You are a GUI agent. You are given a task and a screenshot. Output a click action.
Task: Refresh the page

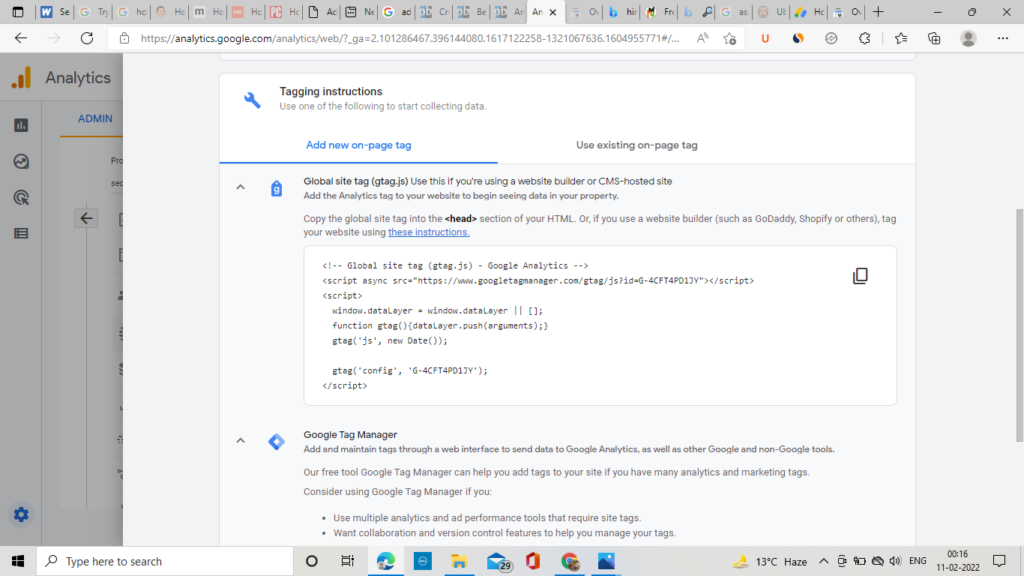tap(87, 39)
